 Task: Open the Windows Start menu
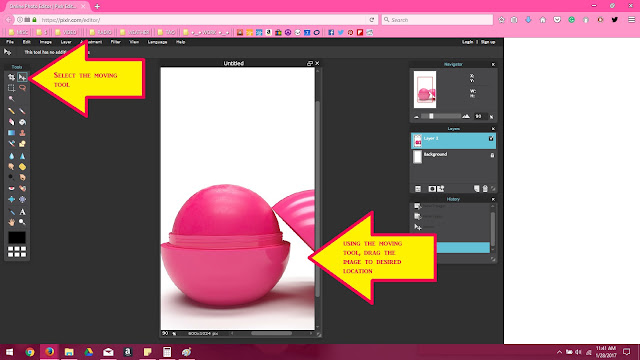(9, 352)
